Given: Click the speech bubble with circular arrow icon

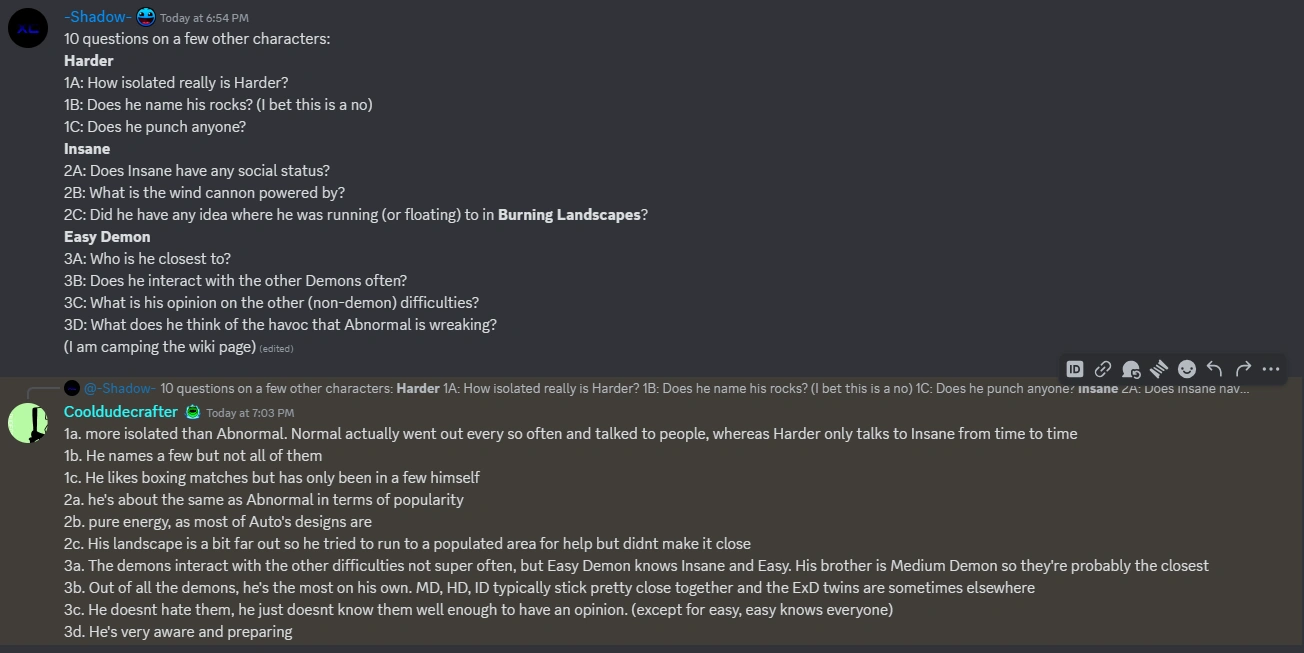Looking at the screenshot, I should [1131, 368].
